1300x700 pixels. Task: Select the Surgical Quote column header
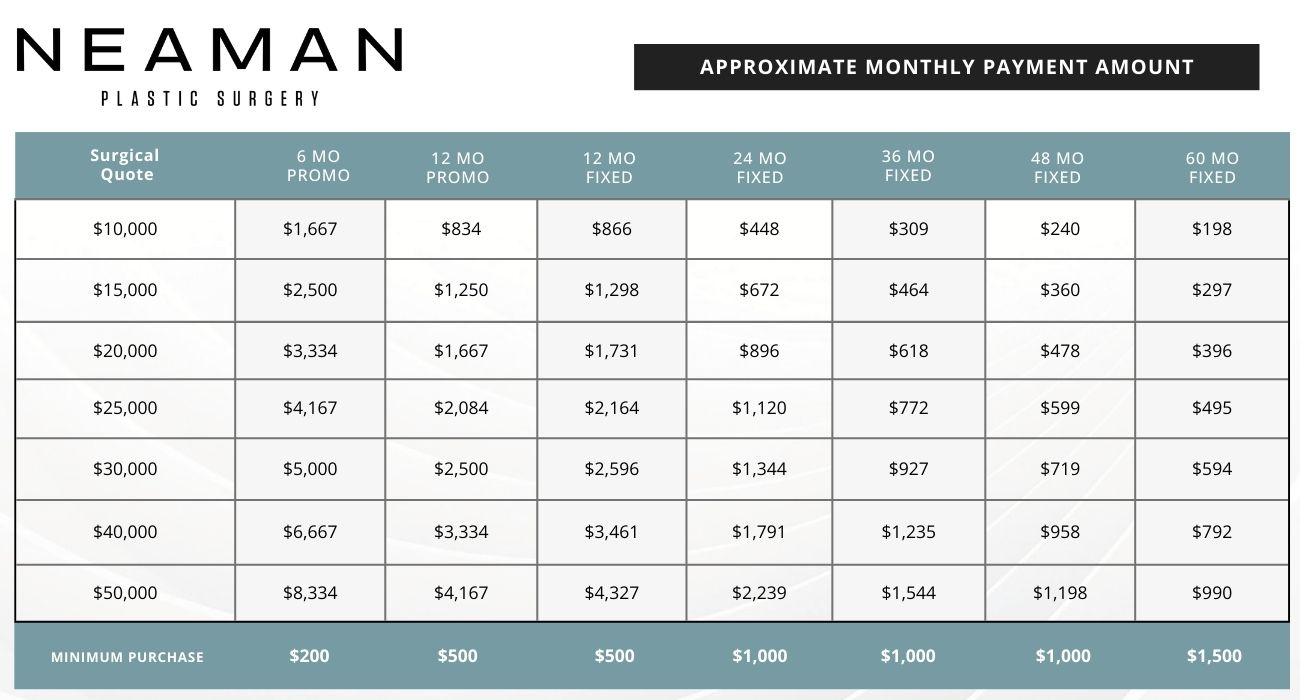pyautogui.click(x=125, y=165)
